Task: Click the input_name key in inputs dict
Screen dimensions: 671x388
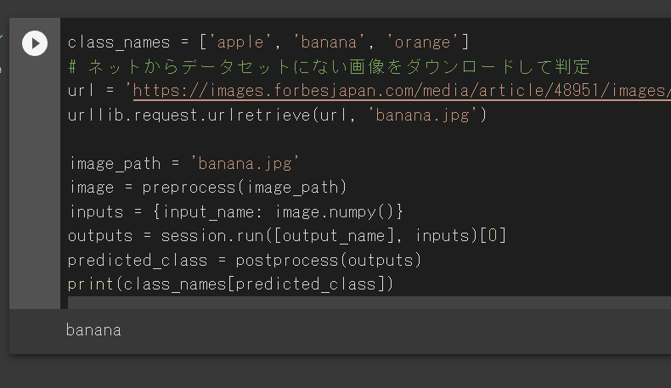Action: (x=208, y=212)
